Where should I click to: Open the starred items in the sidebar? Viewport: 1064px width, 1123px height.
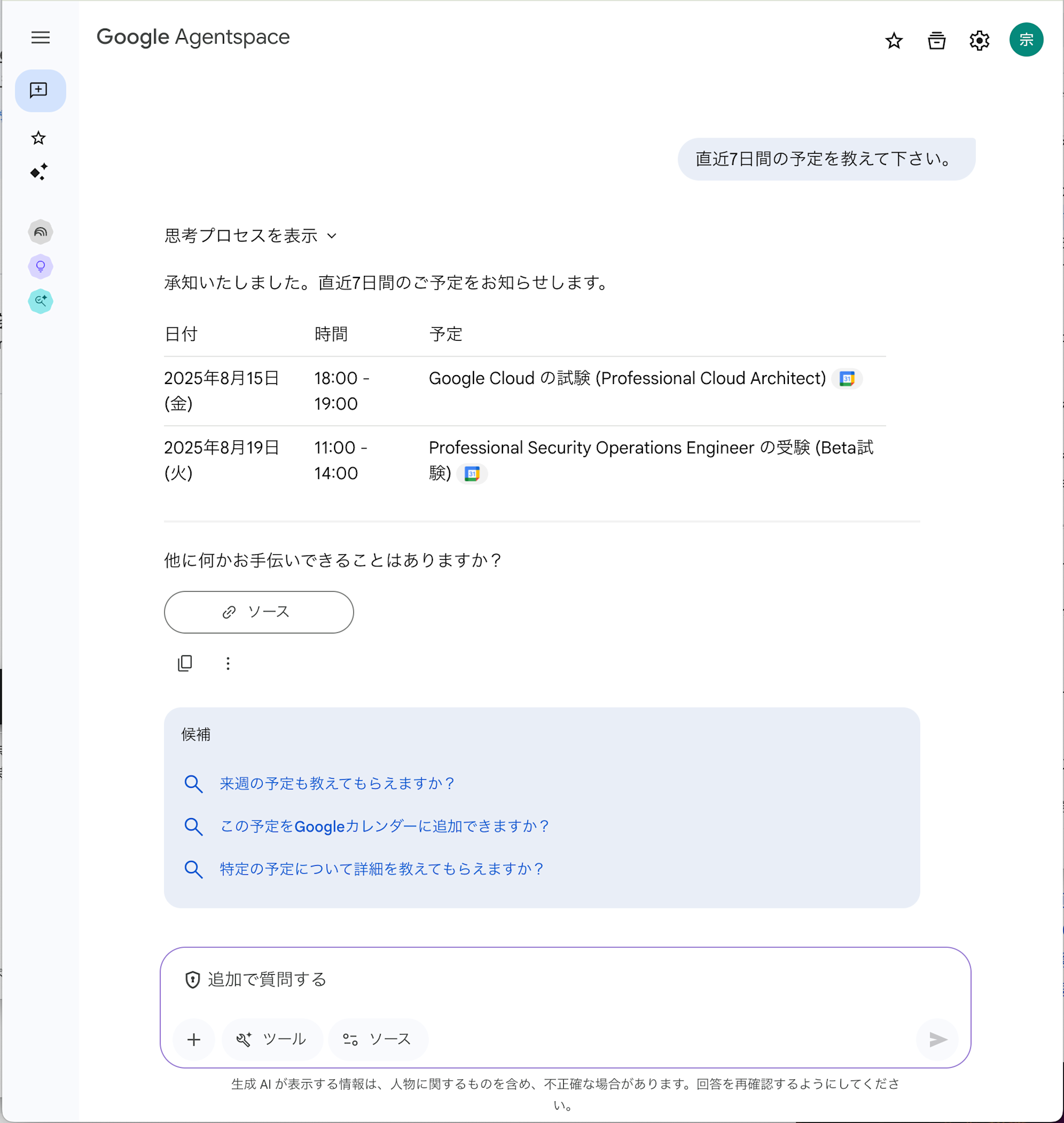pyautogui.click(x=39, y=138)
